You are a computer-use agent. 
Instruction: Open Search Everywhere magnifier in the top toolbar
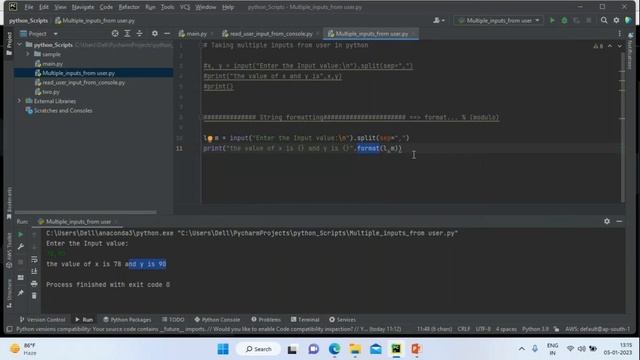(604, 20)
